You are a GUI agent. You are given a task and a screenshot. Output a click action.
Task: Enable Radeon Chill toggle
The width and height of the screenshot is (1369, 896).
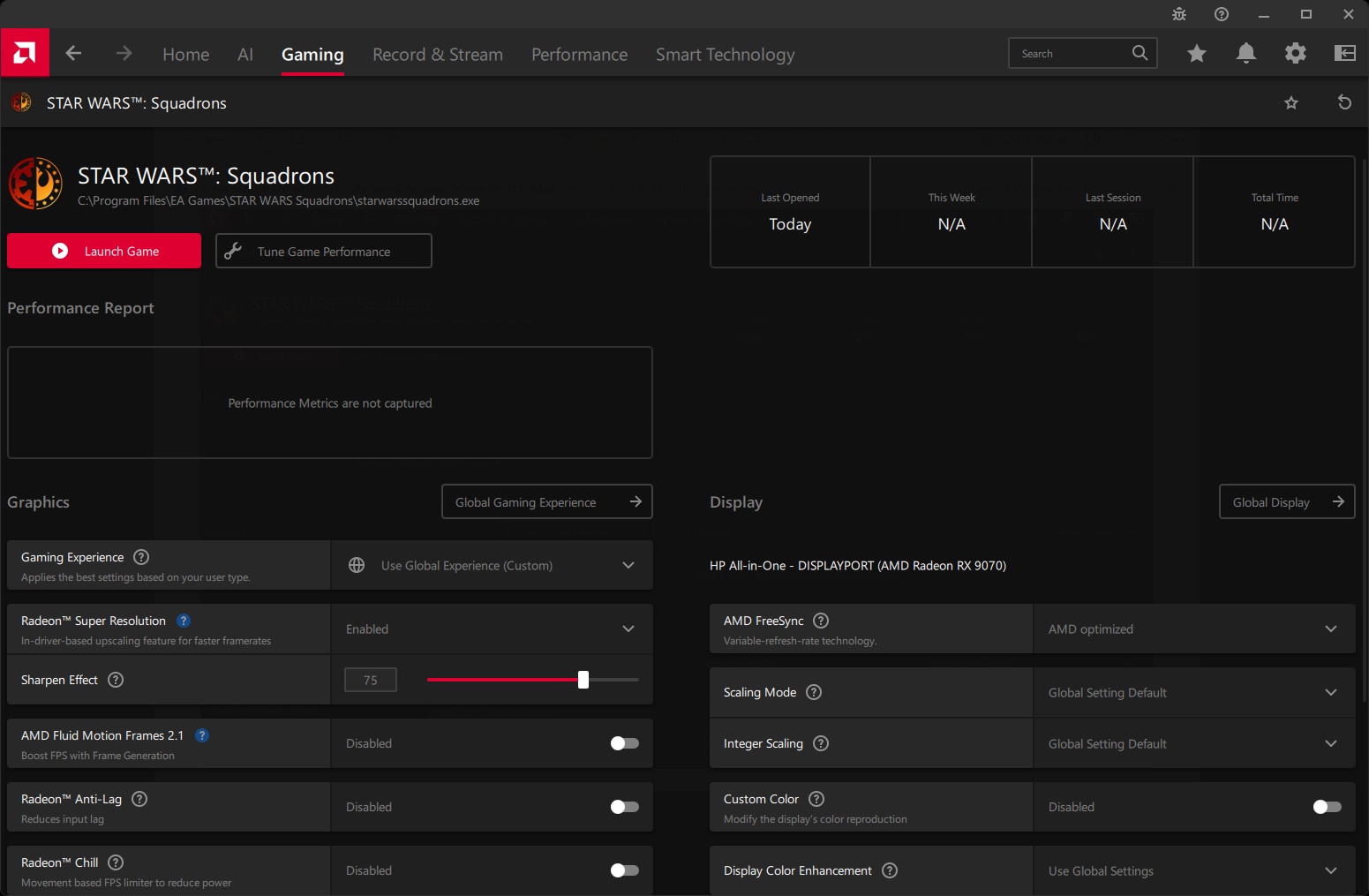624,870
